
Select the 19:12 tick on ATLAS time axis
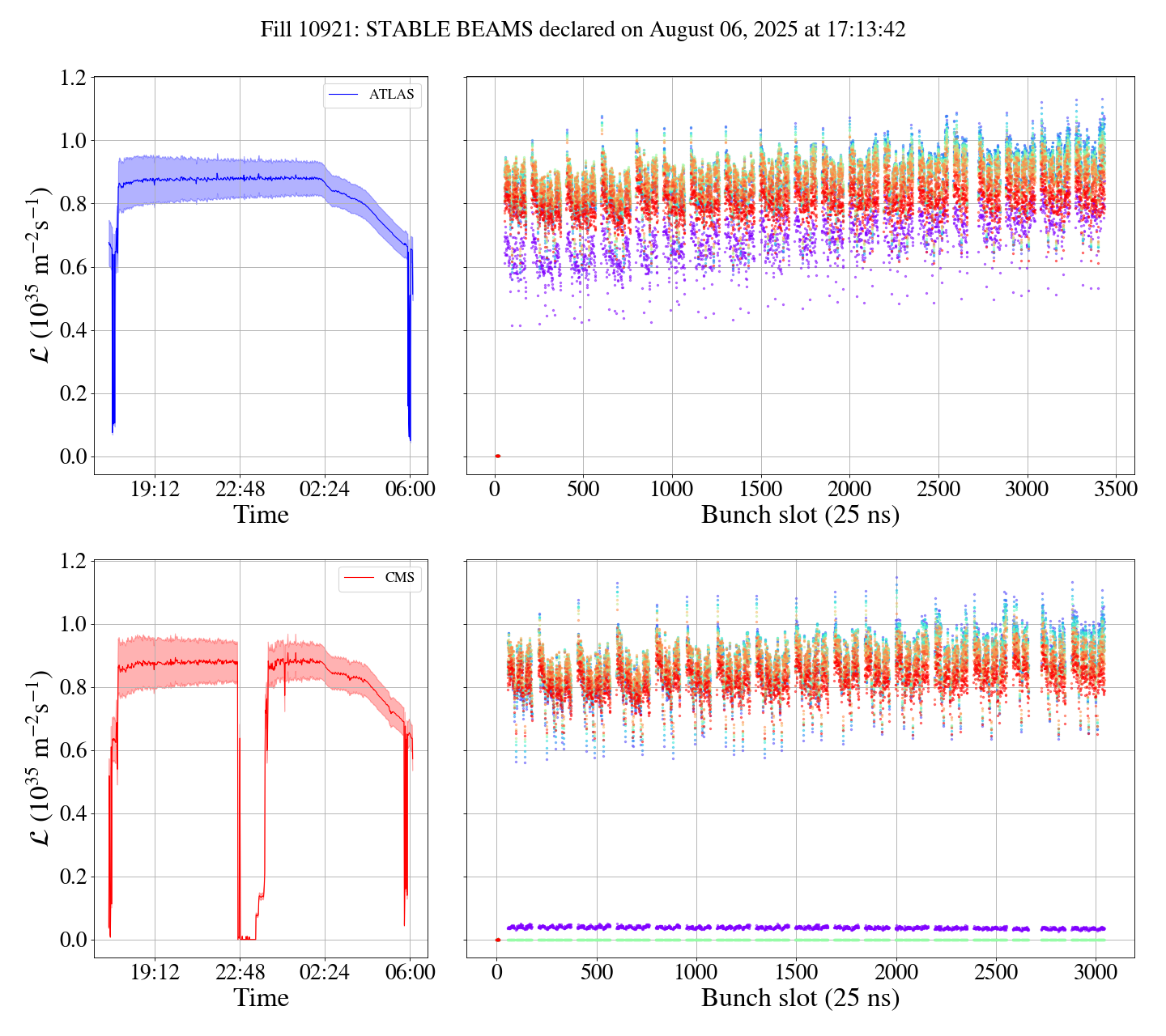tap(155, 489)
